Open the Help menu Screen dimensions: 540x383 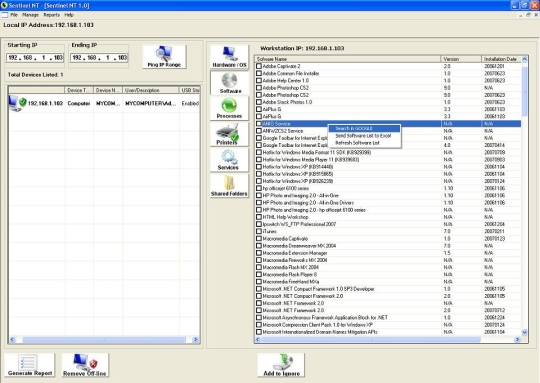(69, 15)
